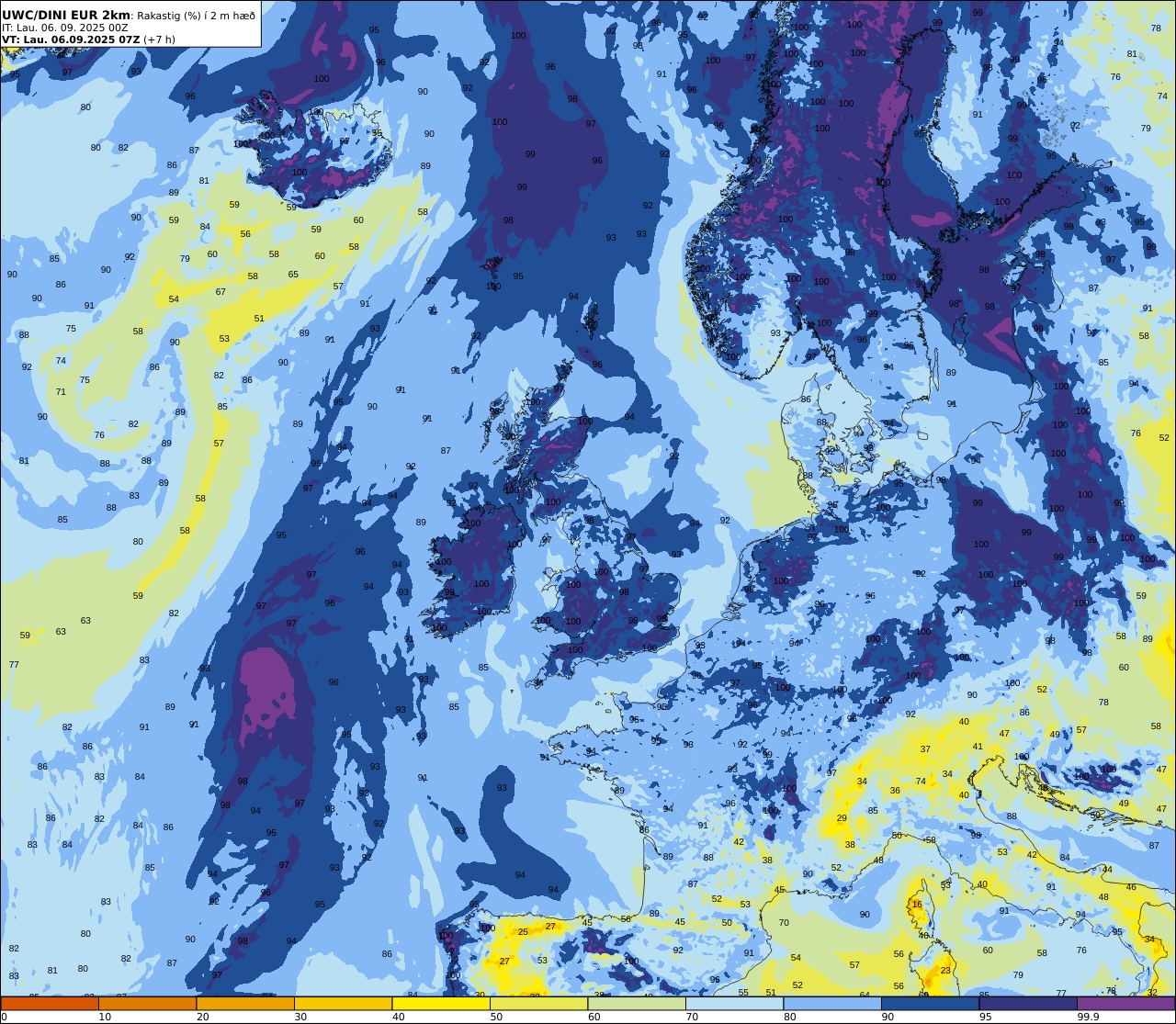Click the humidity value '41' over the Alps
The image size is (1176, 1024).
coord(978,747)
